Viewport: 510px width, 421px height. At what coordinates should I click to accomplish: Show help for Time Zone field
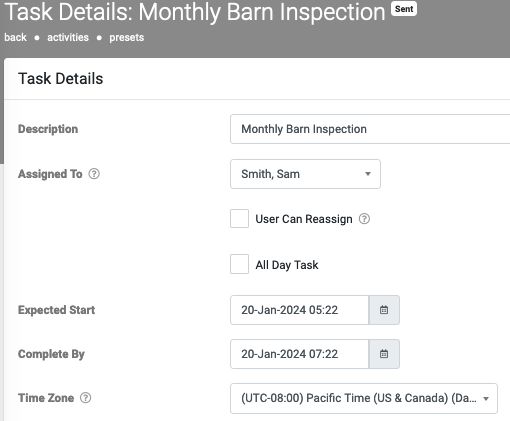[x=86, y=398]
